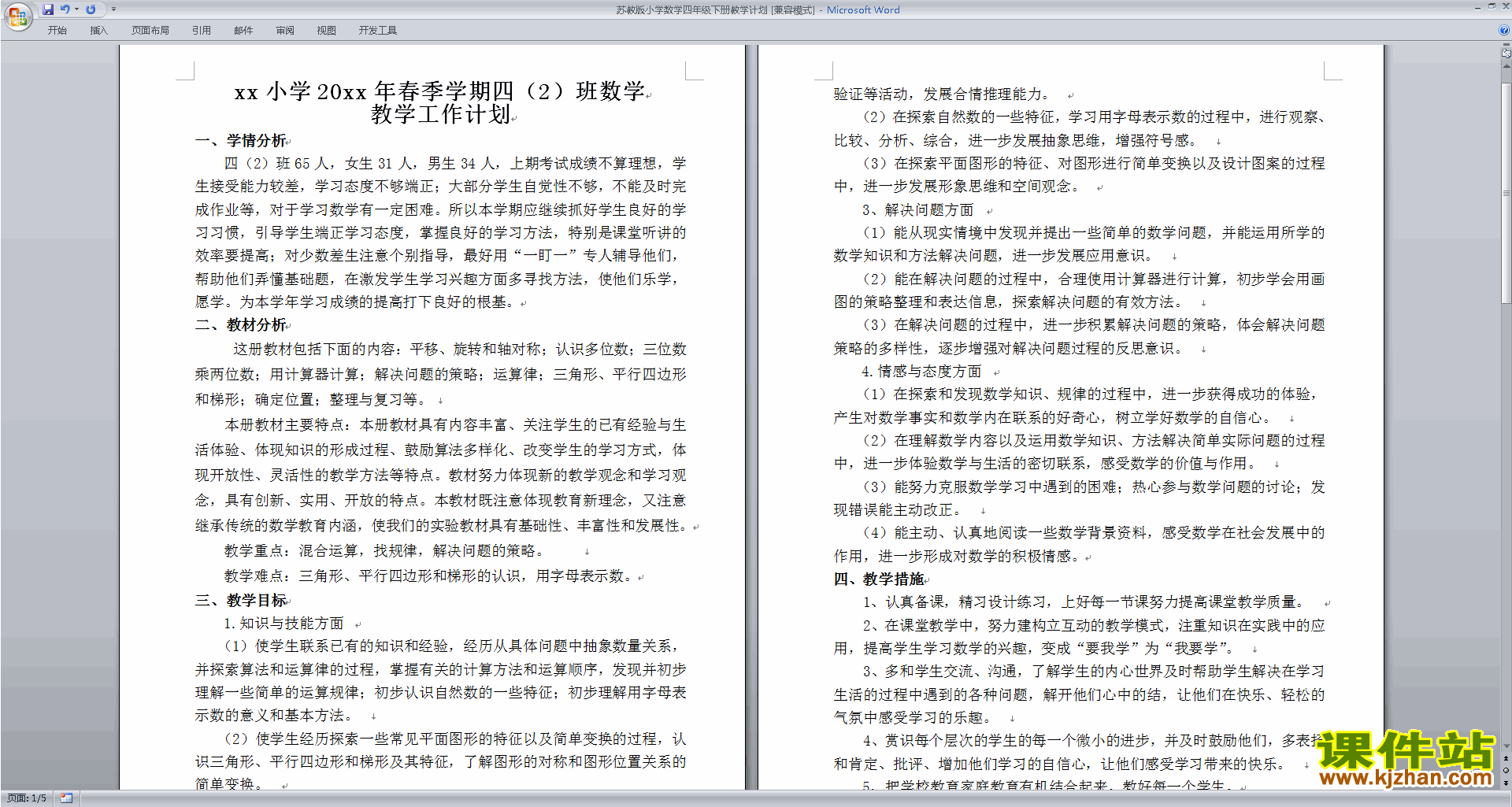Open the Office Button menu
This screenshot has height=807, width=1512.
tap(17, 16)
